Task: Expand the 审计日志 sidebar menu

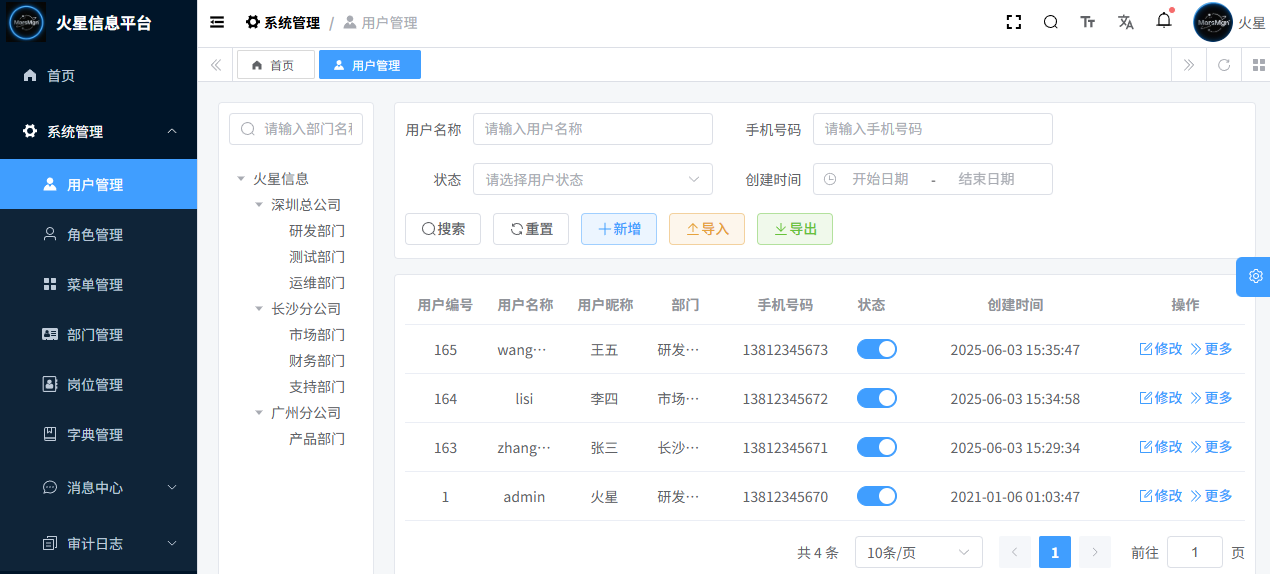Action: coord(98,543)
